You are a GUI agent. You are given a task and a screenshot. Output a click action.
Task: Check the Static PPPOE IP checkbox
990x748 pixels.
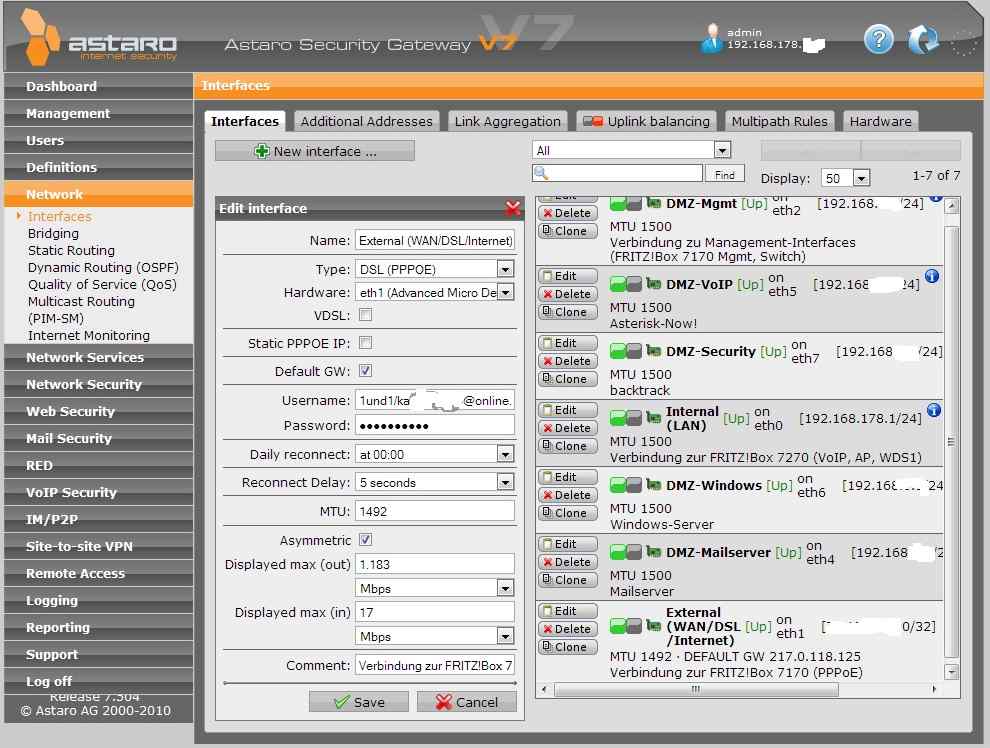click(x=365, y=343)
